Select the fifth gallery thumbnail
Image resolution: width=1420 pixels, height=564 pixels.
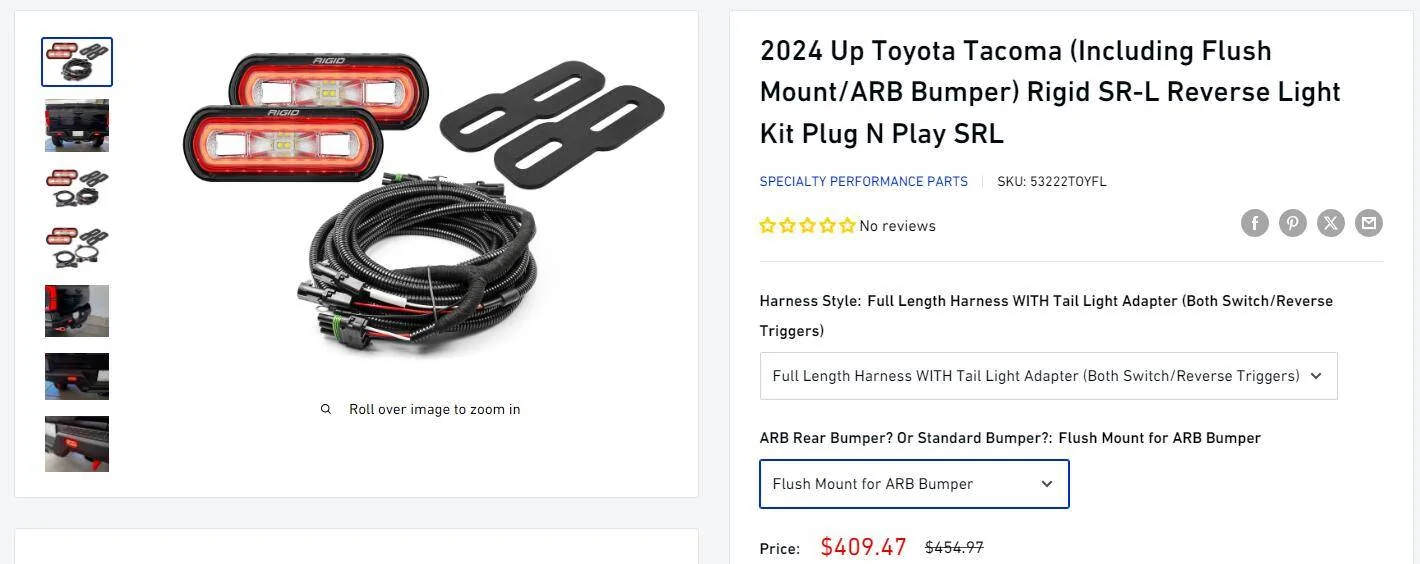[77, 311]
